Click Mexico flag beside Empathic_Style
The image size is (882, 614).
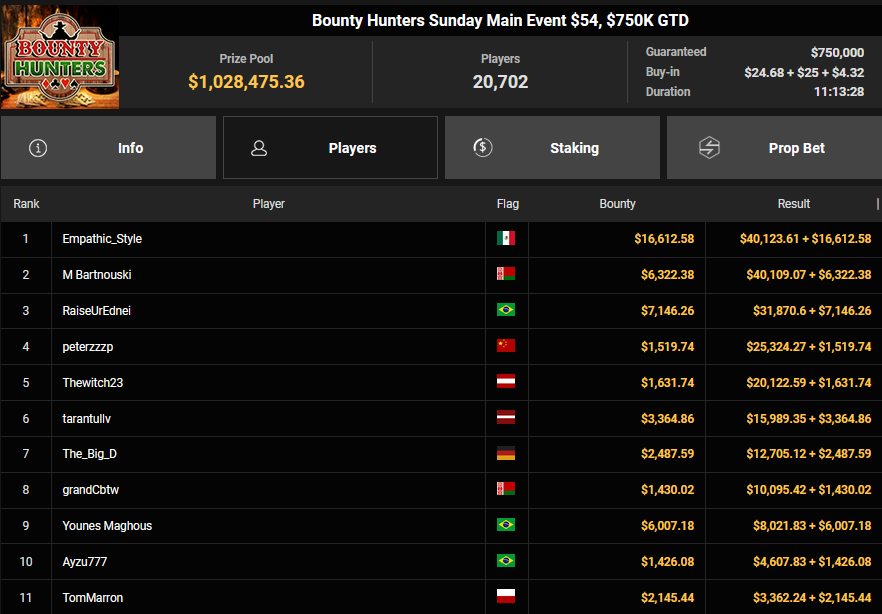coord(506,239)
